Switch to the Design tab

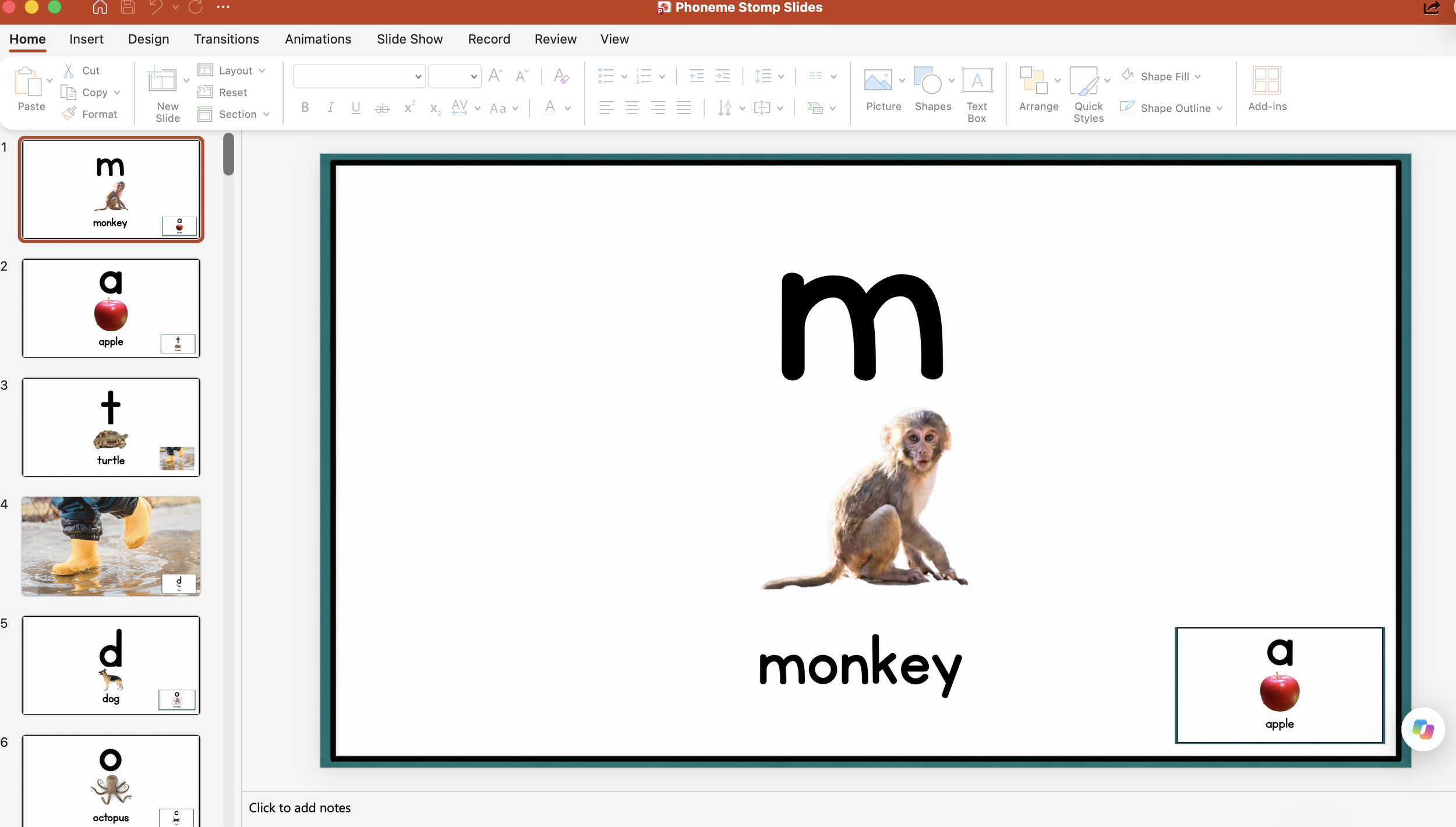point(149,39)
